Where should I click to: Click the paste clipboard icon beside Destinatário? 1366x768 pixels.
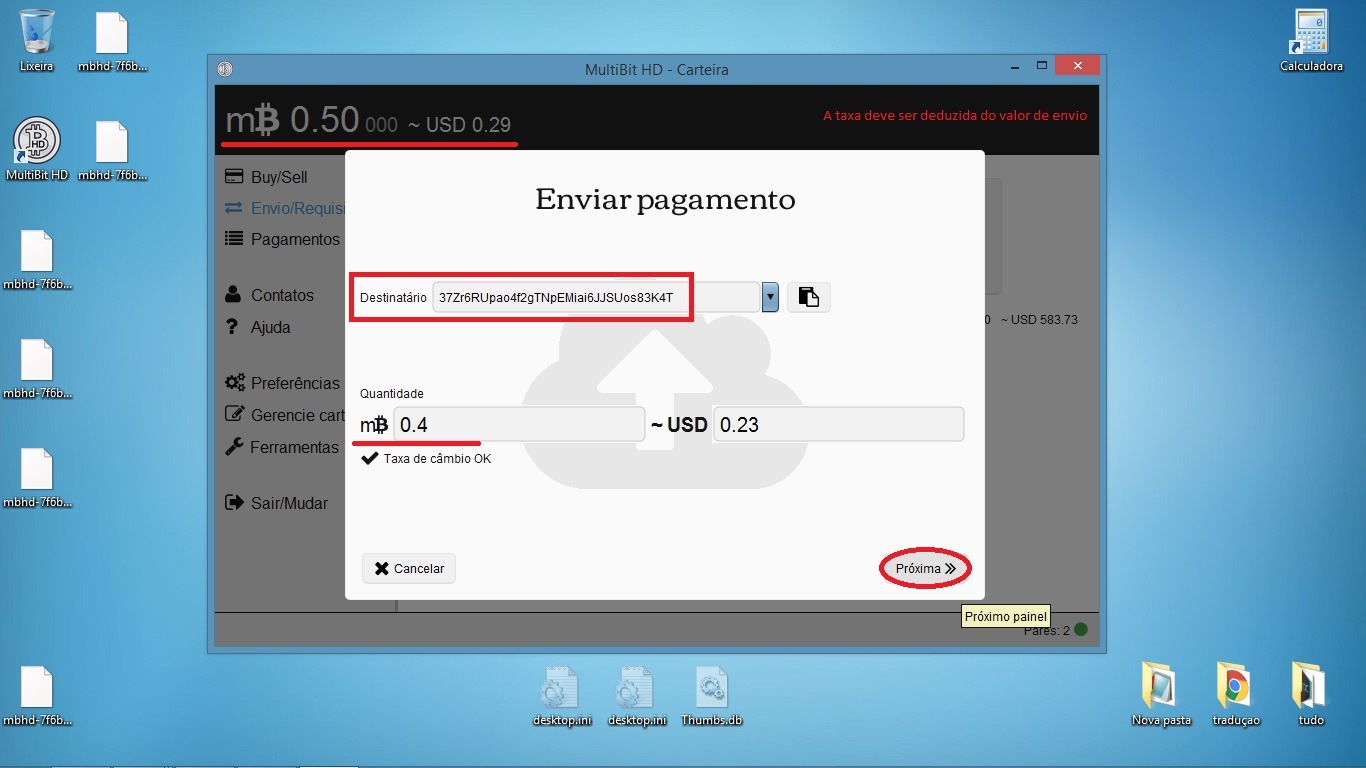(809, 297)
